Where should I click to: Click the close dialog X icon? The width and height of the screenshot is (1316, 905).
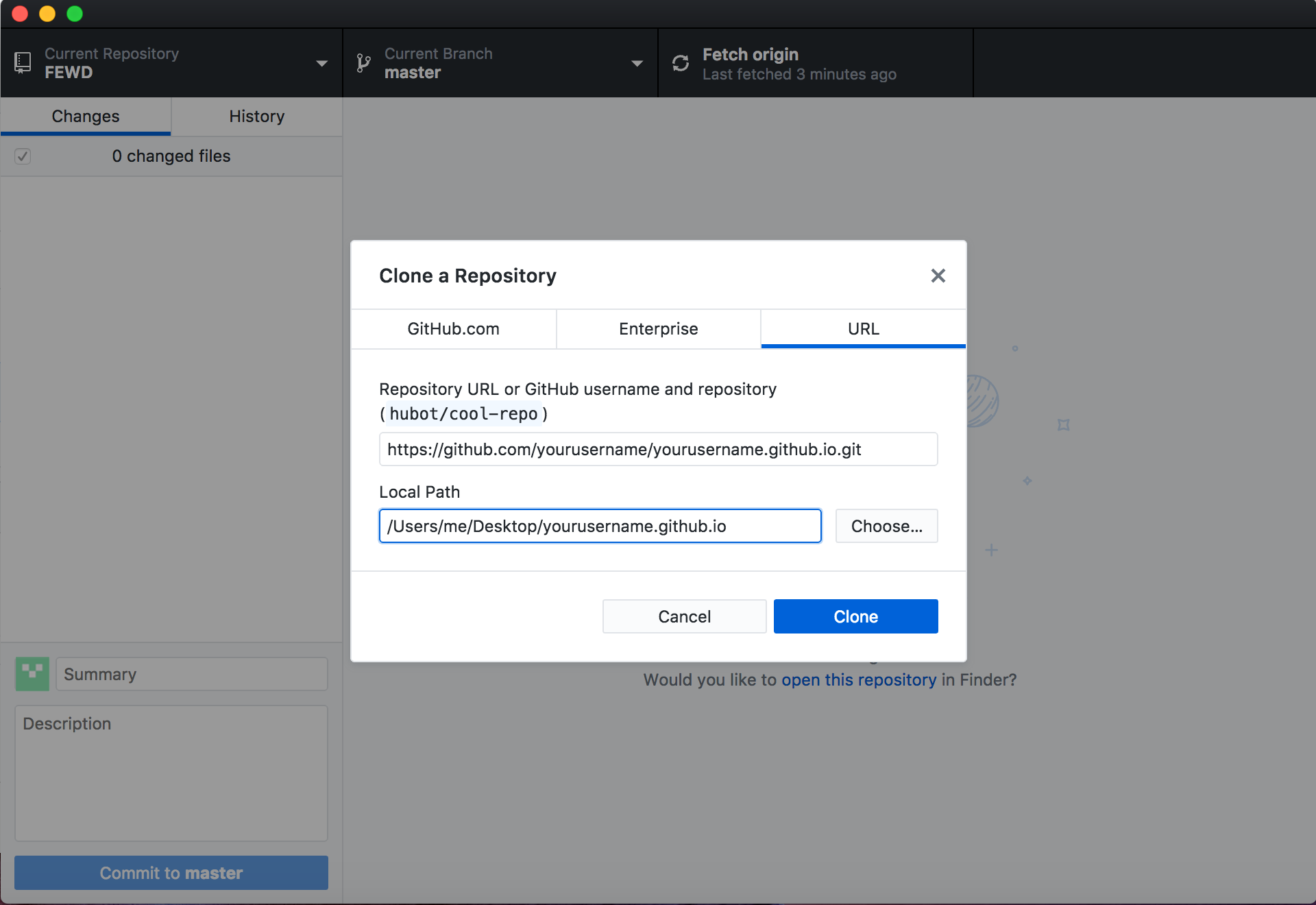(937, 276)
